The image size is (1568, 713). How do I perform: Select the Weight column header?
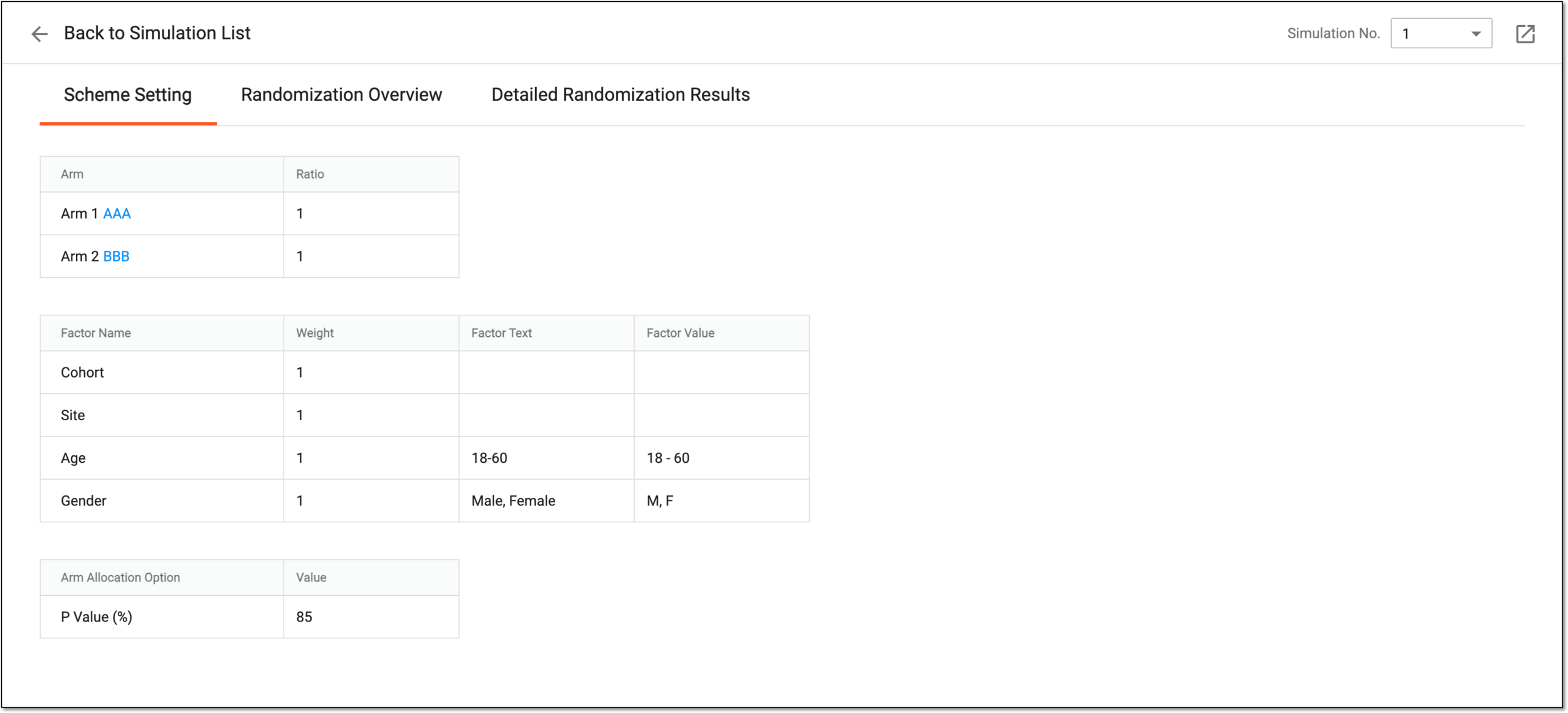(x=371, y=333)
